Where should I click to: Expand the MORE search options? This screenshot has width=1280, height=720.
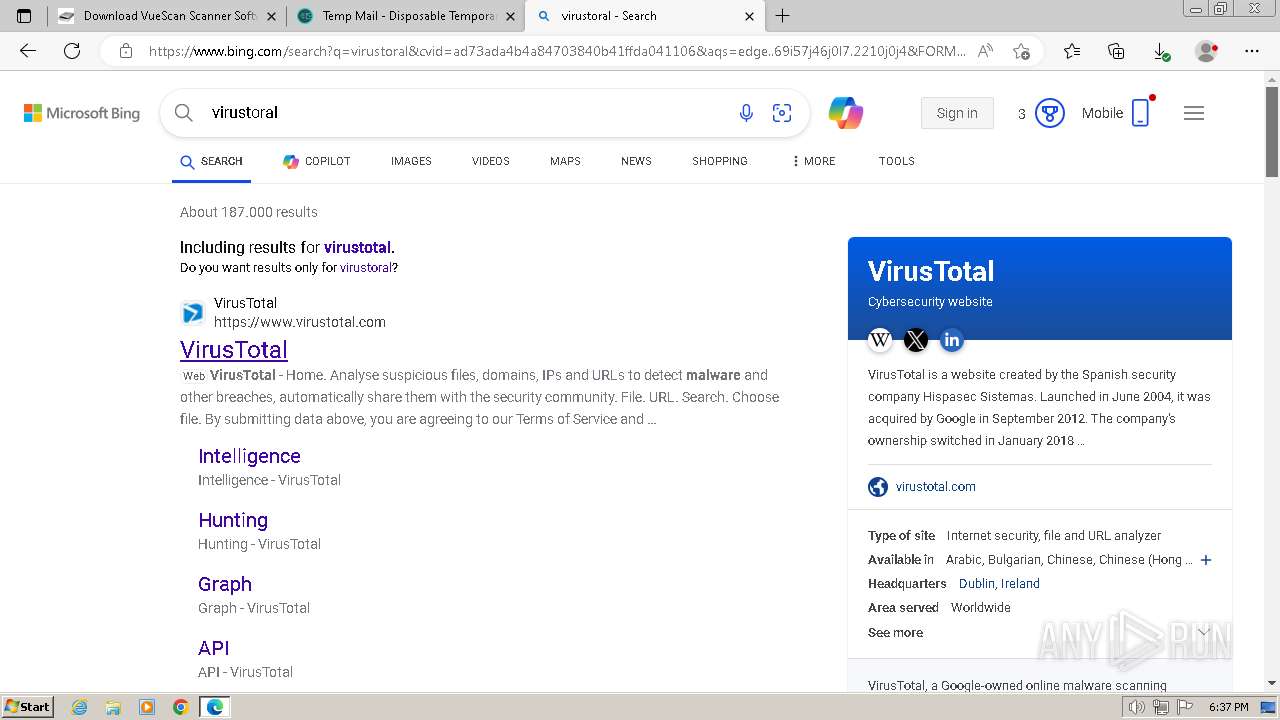click(x=813, y=161)
